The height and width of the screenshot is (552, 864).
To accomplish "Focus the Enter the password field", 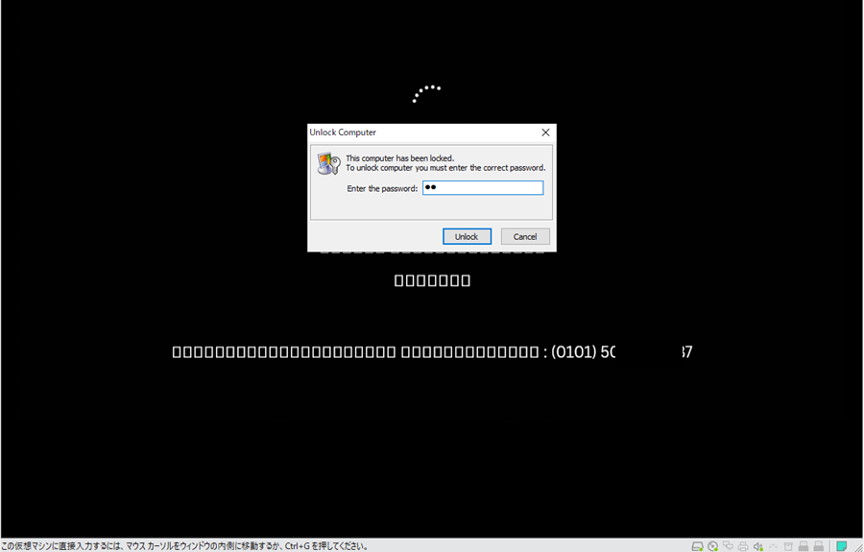I will (483, 188).
